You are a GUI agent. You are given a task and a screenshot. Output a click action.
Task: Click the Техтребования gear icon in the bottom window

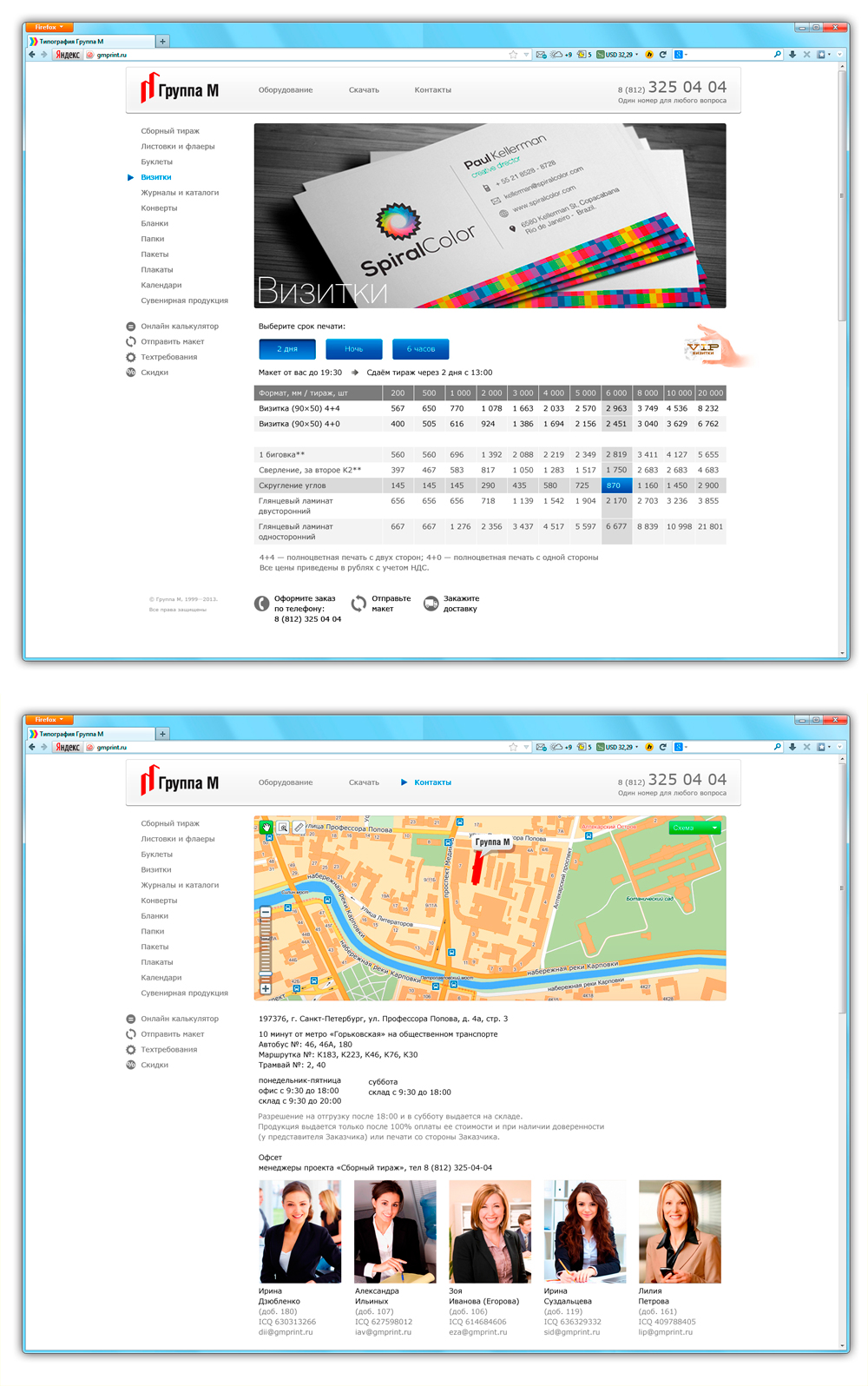[131, 1049]
